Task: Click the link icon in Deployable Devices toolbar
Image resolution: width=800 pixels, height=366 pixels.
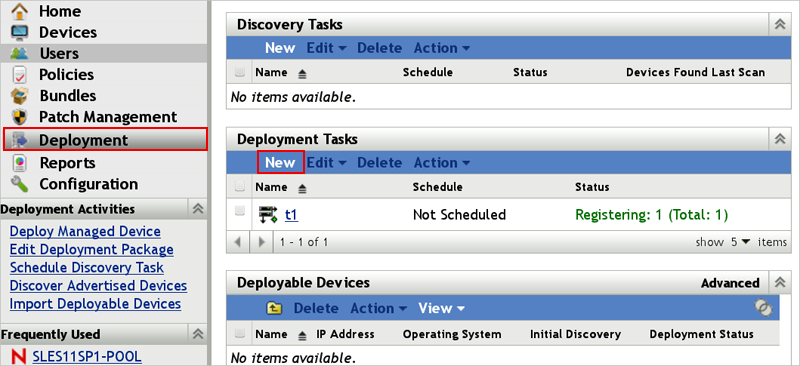Action: tap(763, 307)
